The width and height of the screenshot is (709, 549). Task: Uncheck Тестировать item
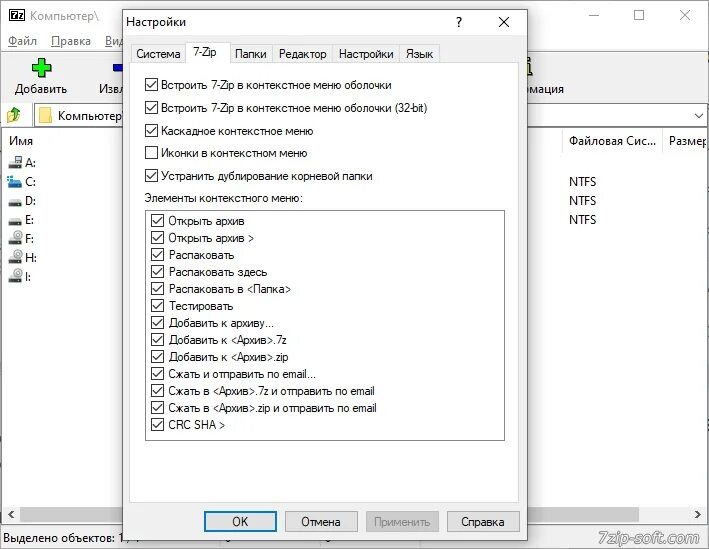point(157,306)
